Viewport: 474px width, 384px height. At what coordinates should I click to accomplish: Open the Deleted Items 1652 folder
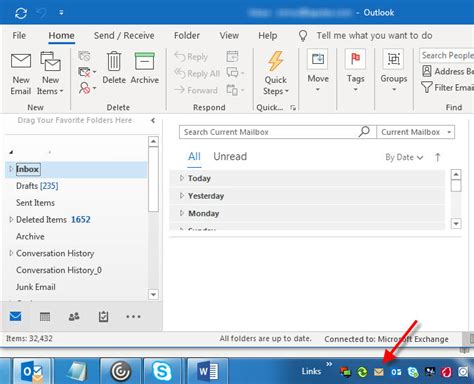click(53, 219)
